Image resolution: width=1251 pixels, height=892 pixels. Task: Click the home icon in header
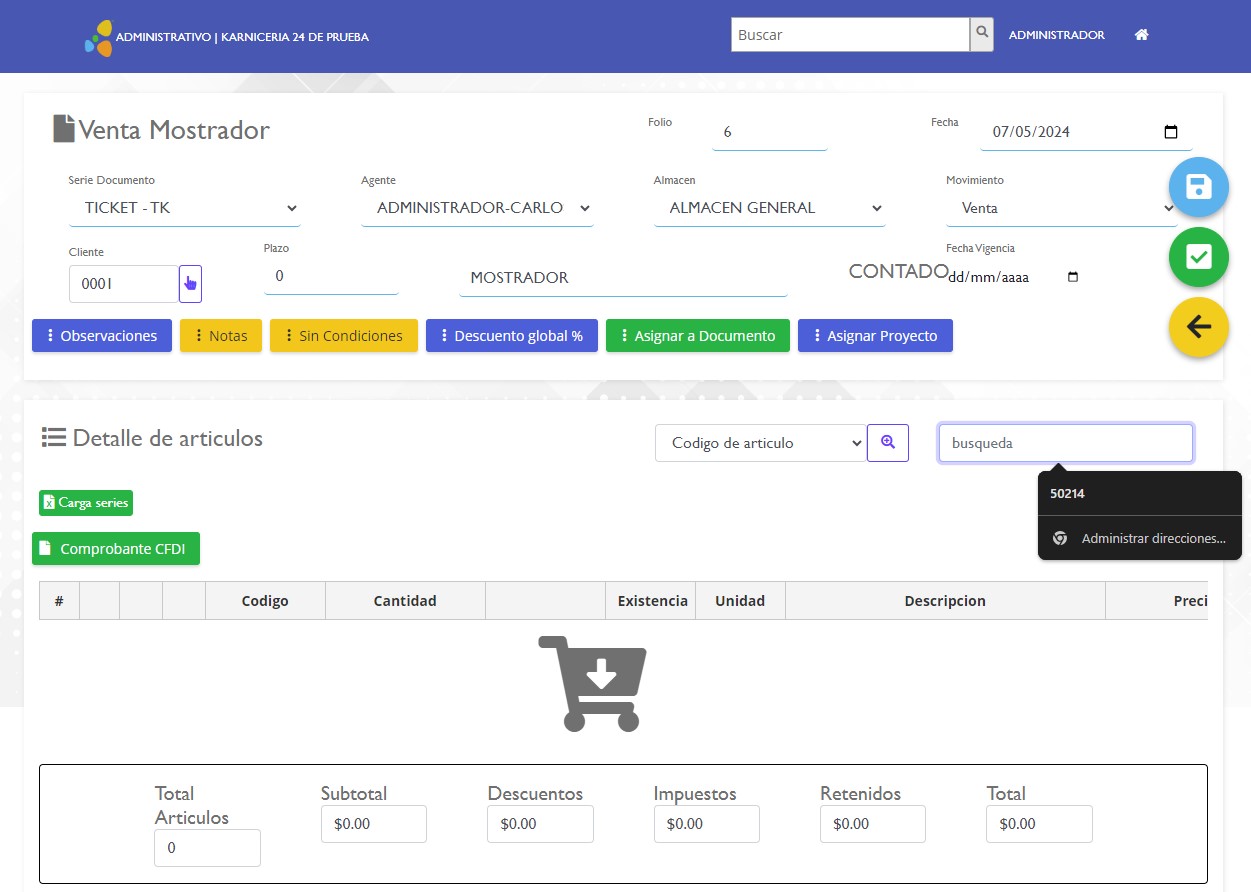click(x=1141, y=35)
